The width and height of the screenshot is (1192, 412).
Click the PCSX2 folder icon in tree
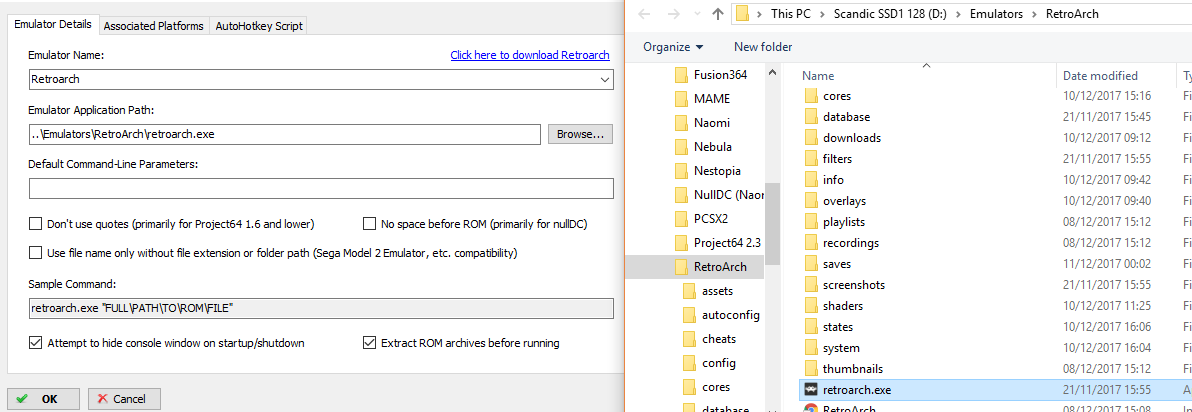(681, 219)
